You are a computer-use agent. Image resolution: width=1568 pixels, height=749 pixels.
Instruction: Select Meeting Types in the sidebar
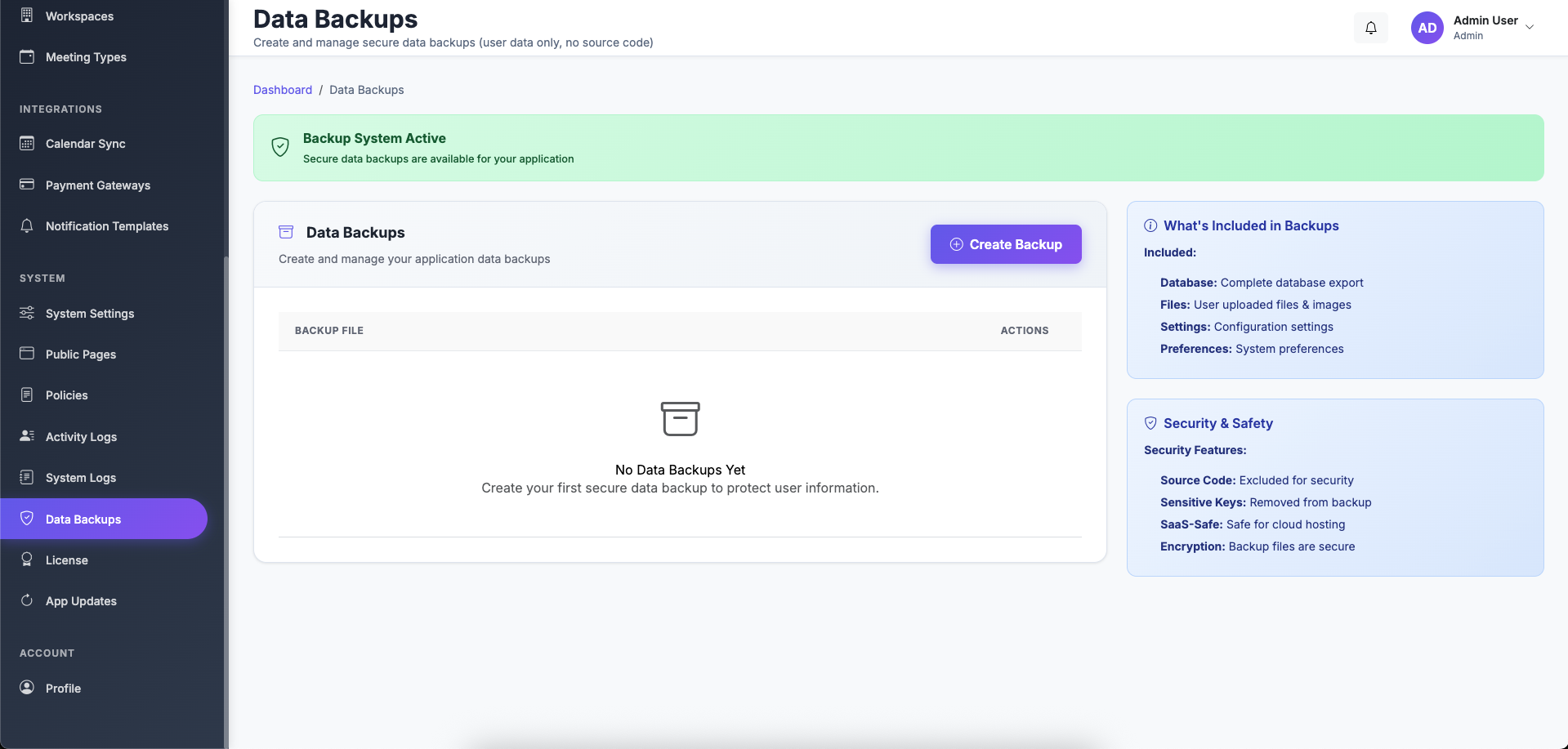pos(86,57)
